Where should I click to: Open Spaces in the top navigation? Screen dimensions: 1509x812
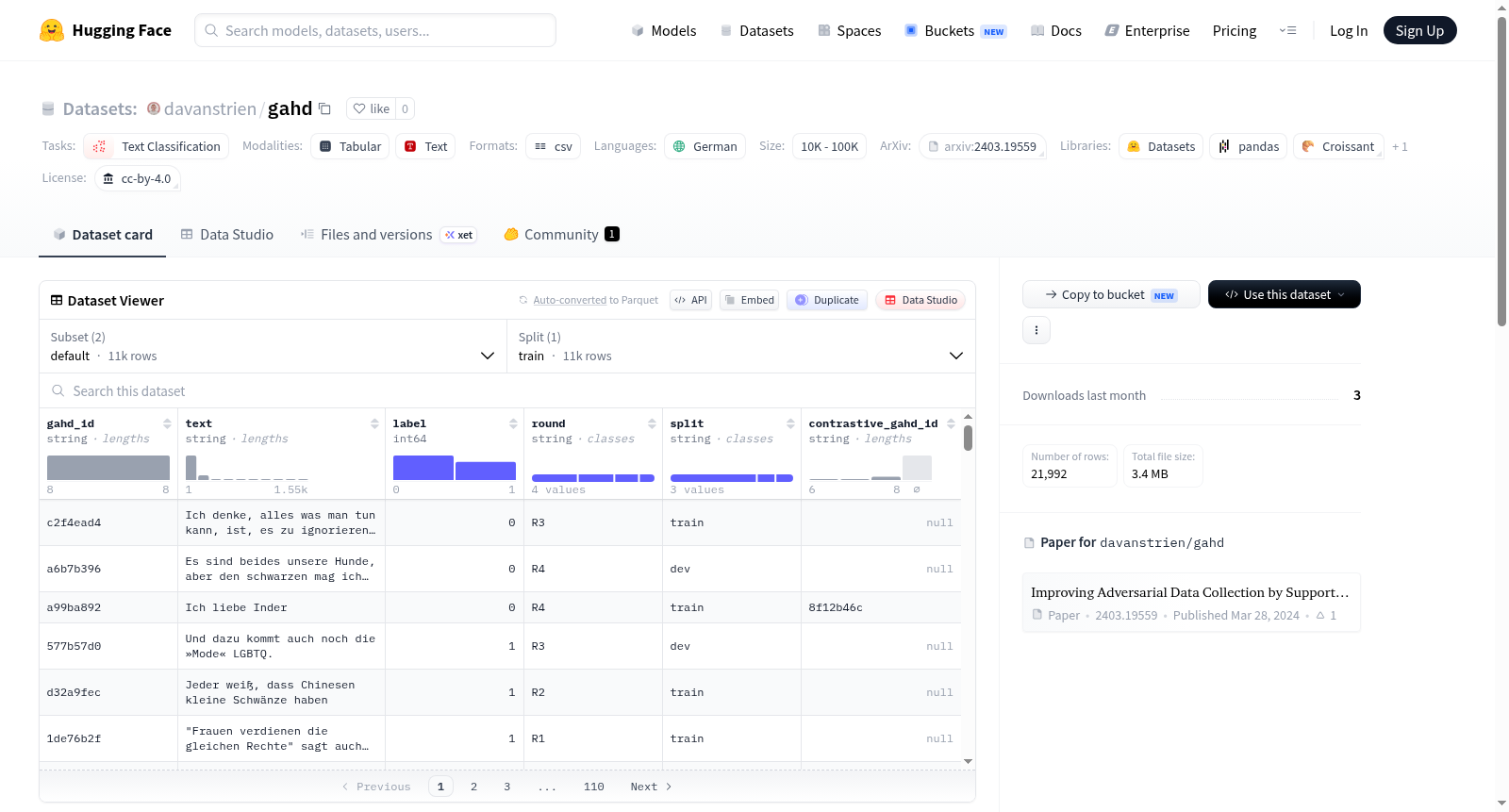(850, 30)
